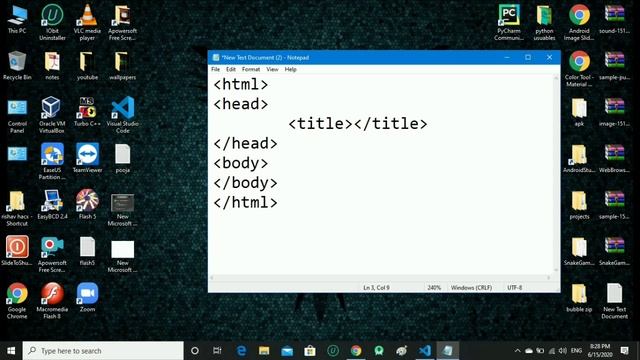Open the This PC desktop icon
Screen dimensions: 640x360
point(17,20)
